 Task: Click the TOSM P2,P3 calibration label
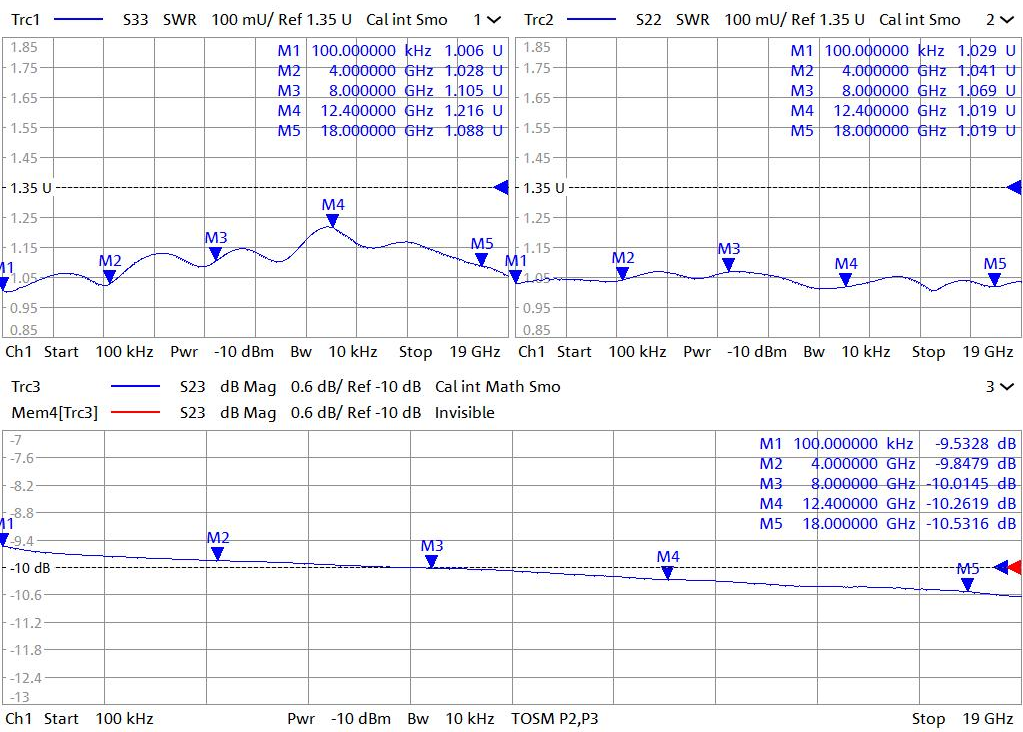[555, 718]
